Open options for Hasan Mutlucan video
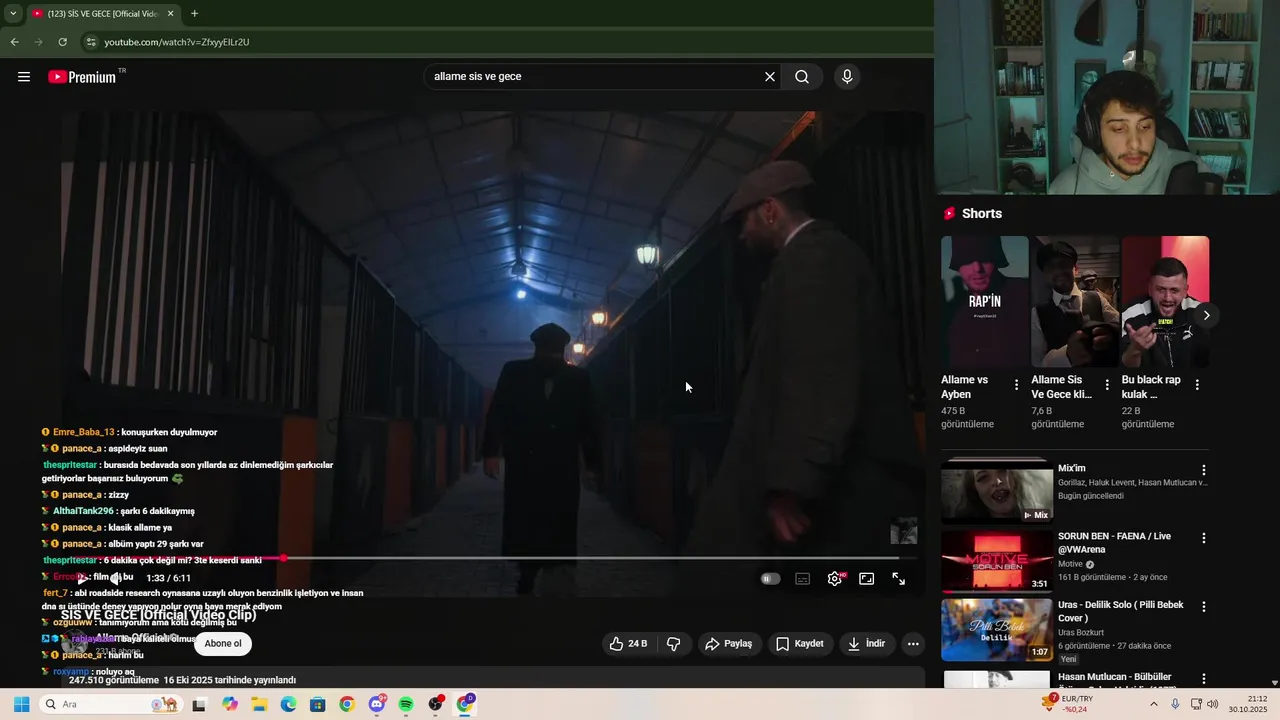This screenshot has width=1280, height=720. [x=1204, y=677]
